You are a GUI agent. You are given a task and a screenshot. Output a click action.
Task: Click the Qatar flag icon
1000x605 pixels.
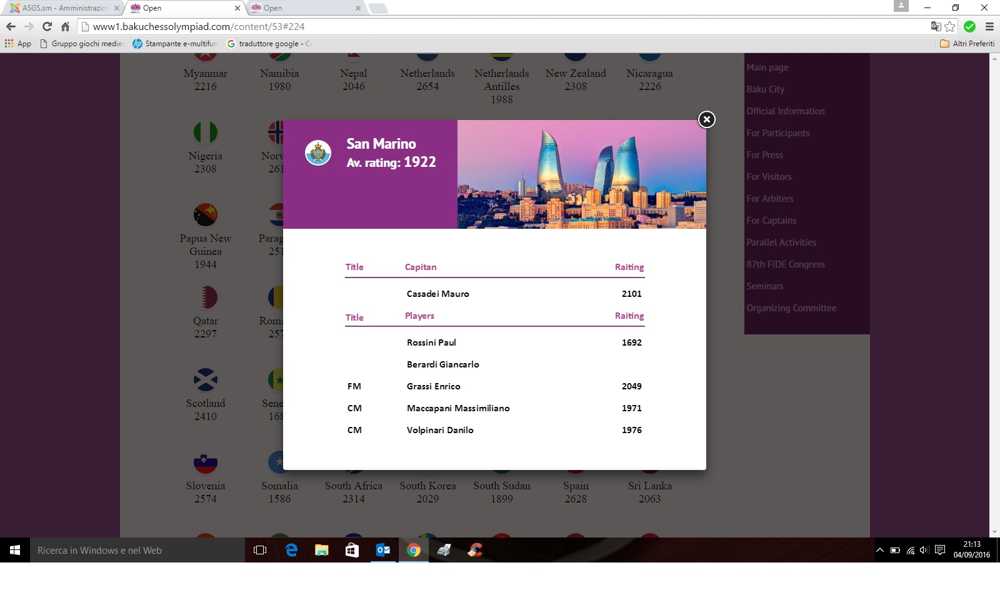(x=205, y=297)
